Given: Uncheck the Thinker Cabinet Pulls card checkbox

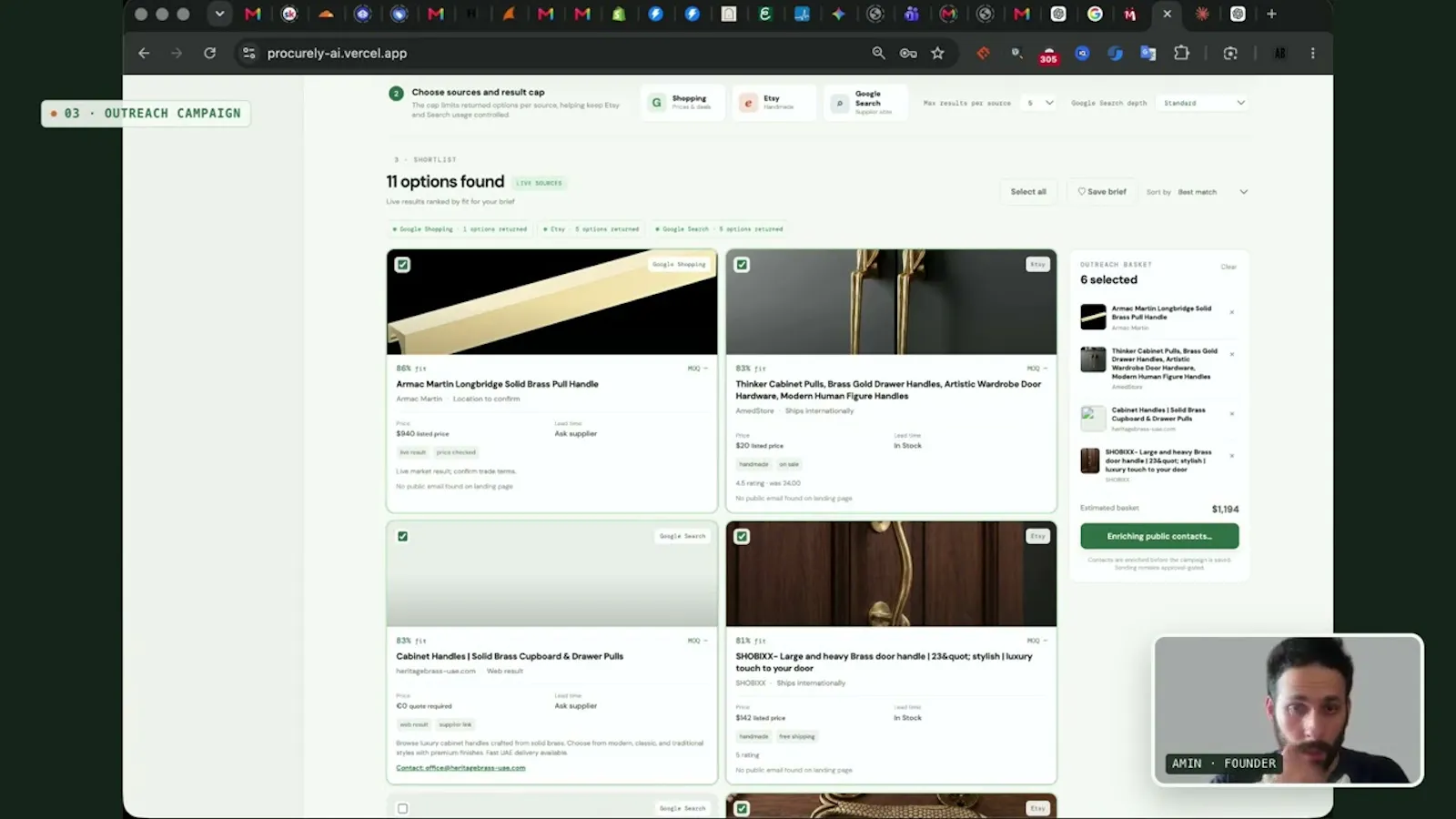Looking at the screenshot, I should (742, 265).
